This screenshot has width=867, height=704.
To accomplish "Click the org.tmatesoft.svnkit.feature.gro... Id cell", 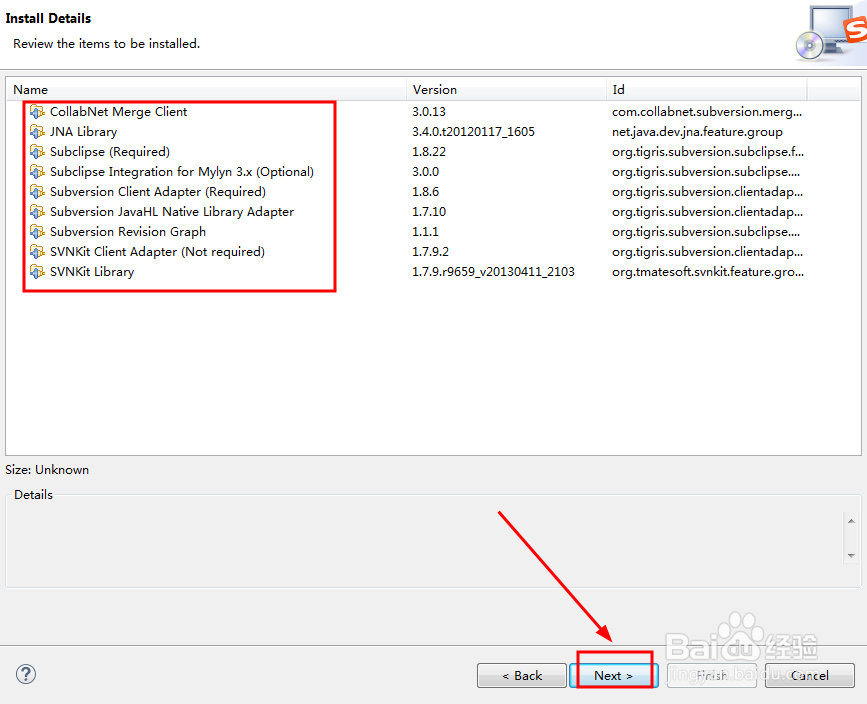I will click(x=708, y=272).
